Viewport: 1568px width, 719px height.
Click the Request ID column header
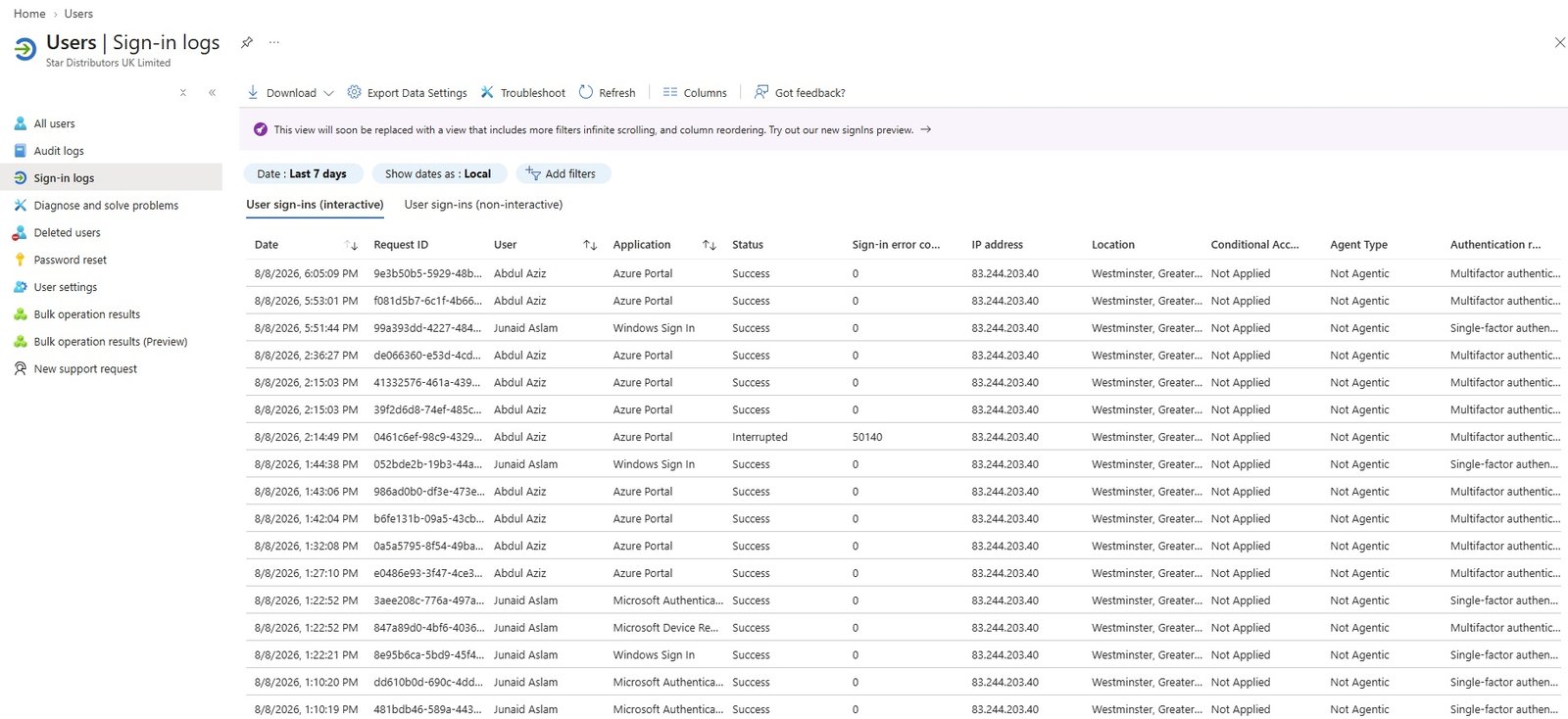(401, 245)
